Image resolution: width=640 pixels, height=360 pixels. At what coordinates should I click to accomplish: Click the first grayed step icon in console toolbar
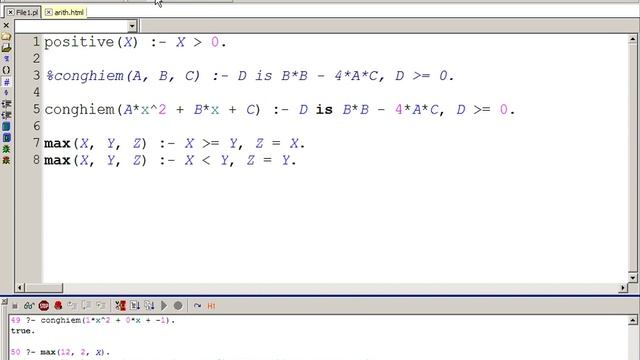pyautogui.click(x=72, y=305)
